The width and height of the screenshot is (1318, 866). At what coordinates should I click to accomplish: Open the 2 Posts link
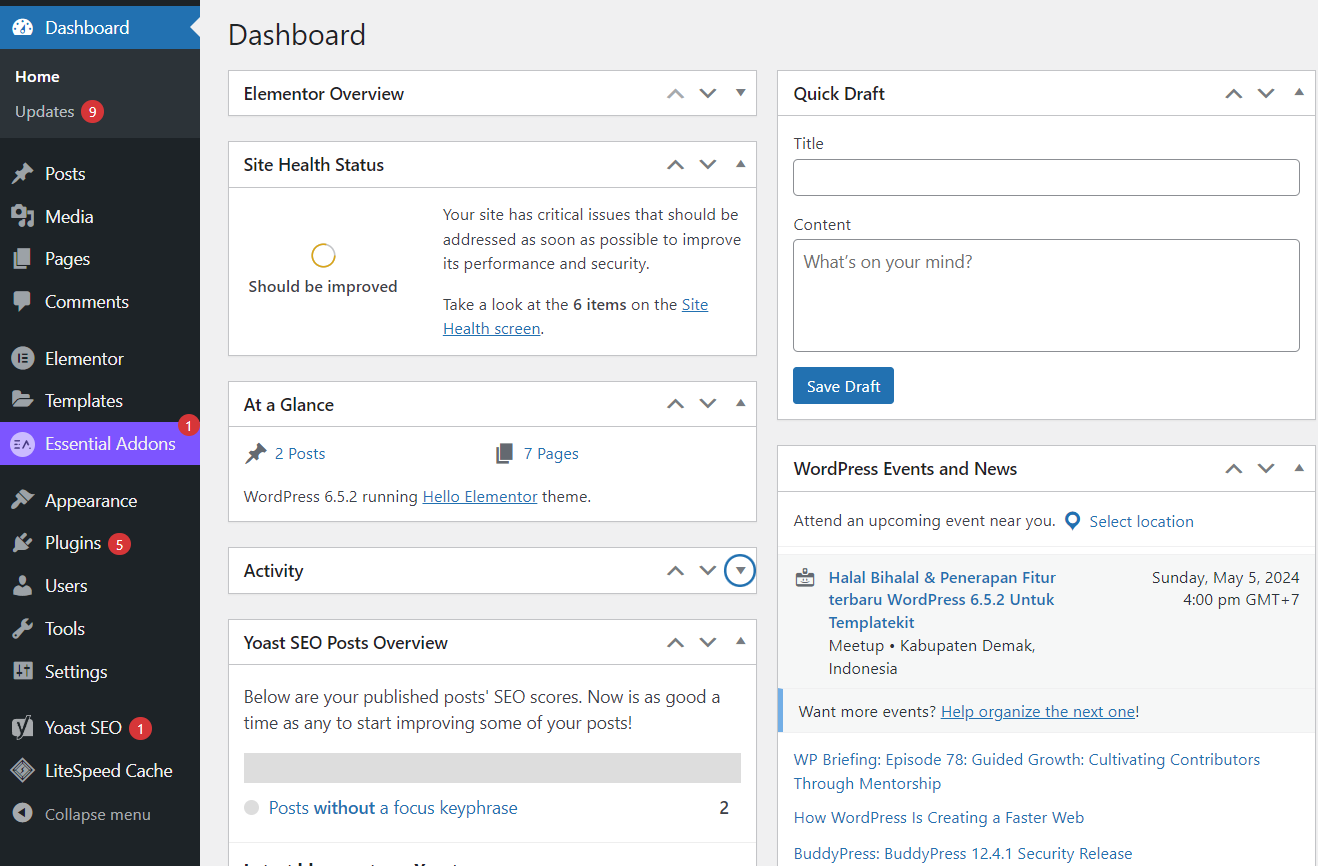pyautogui.click(x=300, y=454)
